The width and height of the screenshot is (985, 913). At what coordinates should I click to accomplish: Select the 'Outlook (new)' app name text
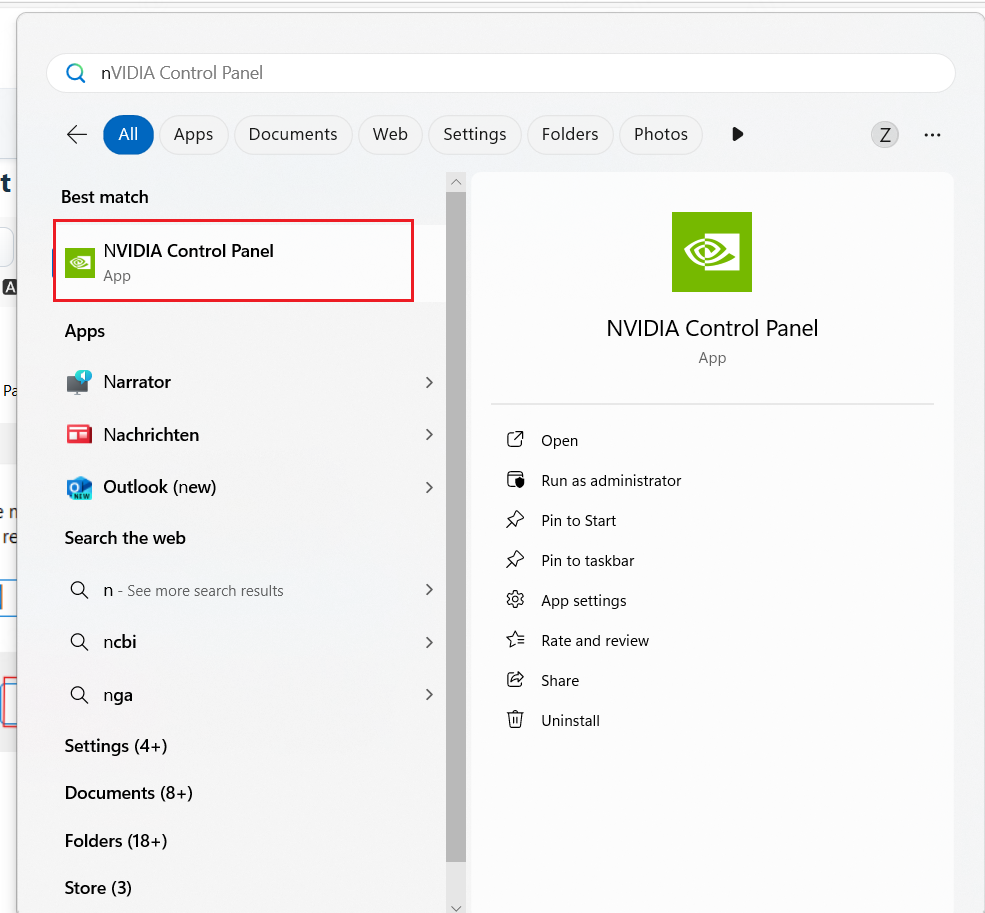160,487
